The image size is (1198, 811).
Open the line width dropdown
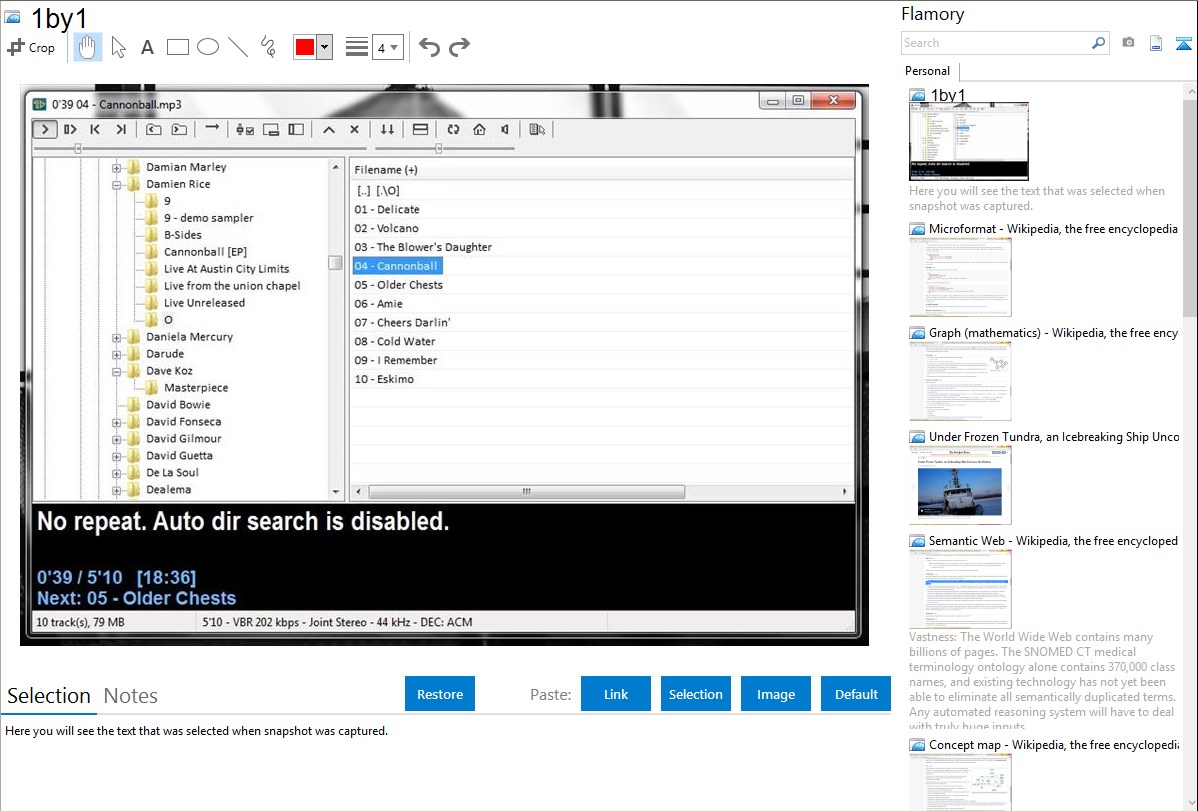[388, 47]
